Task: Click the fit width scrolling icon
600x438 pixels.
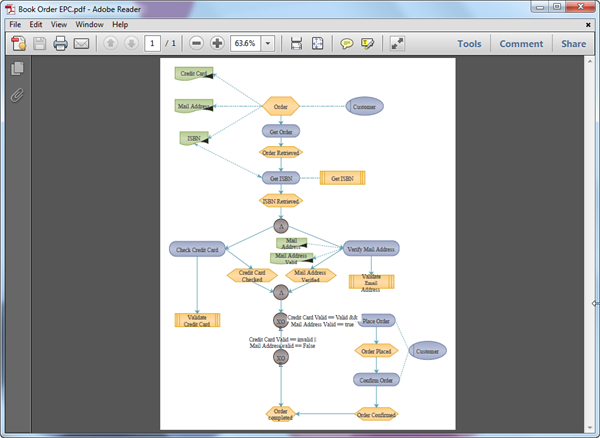Action: pyautogui.click(x=296, y=44)
